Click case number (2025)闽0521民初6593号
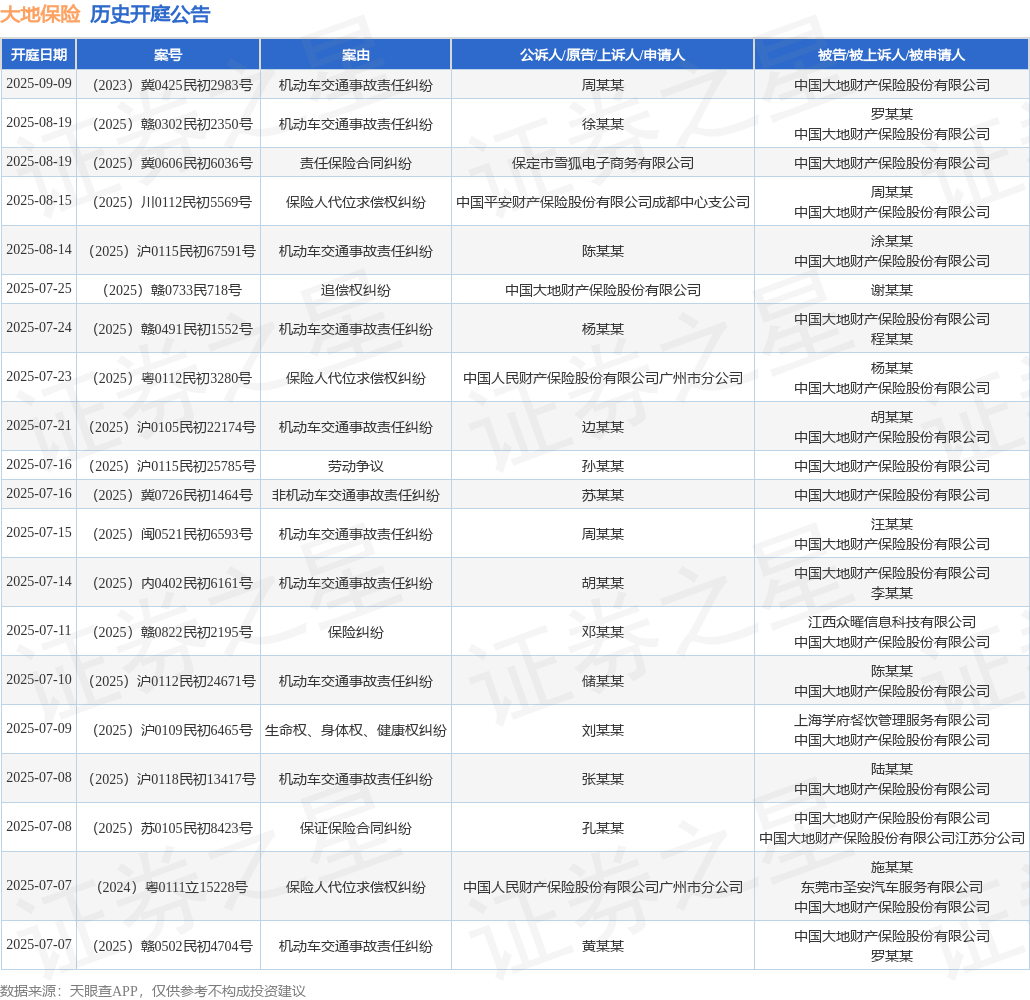This screenshot has height=1000, width=1030. pyautogui.click(x=168, y=534)
